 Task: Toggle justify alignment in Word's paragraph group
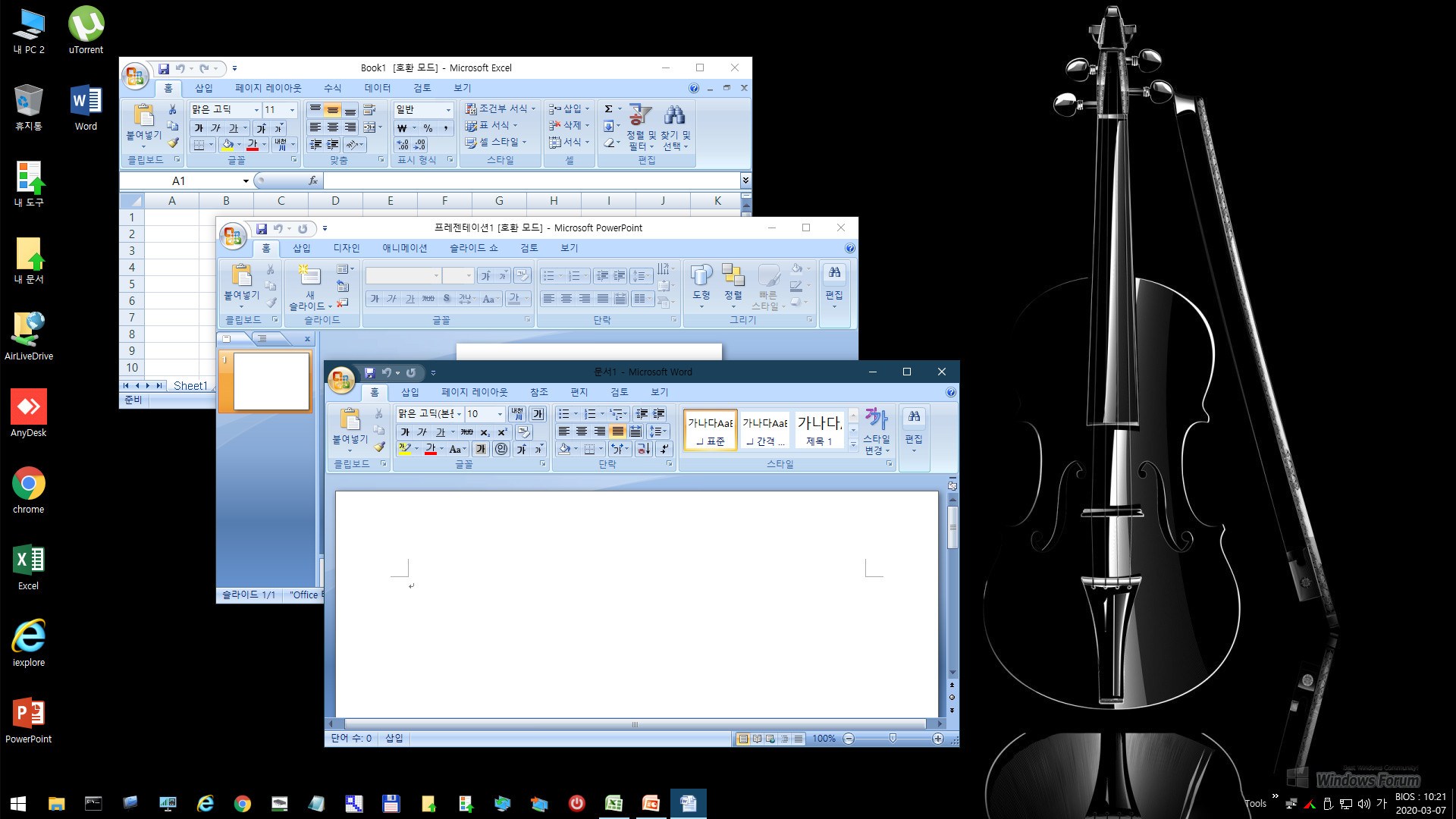pyautogui.click(x=618, y=431)
